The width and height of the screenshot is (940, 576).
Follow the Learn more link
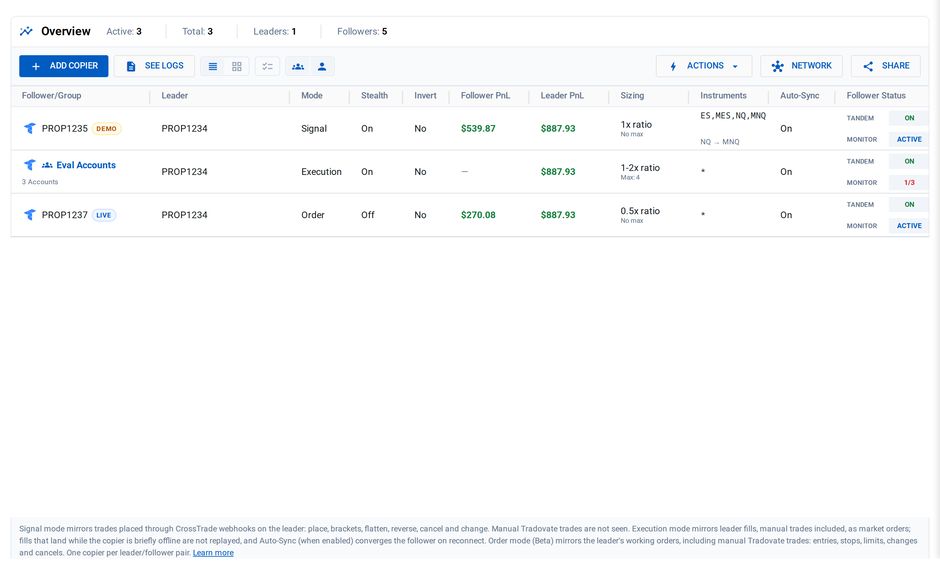pos(213,553)
